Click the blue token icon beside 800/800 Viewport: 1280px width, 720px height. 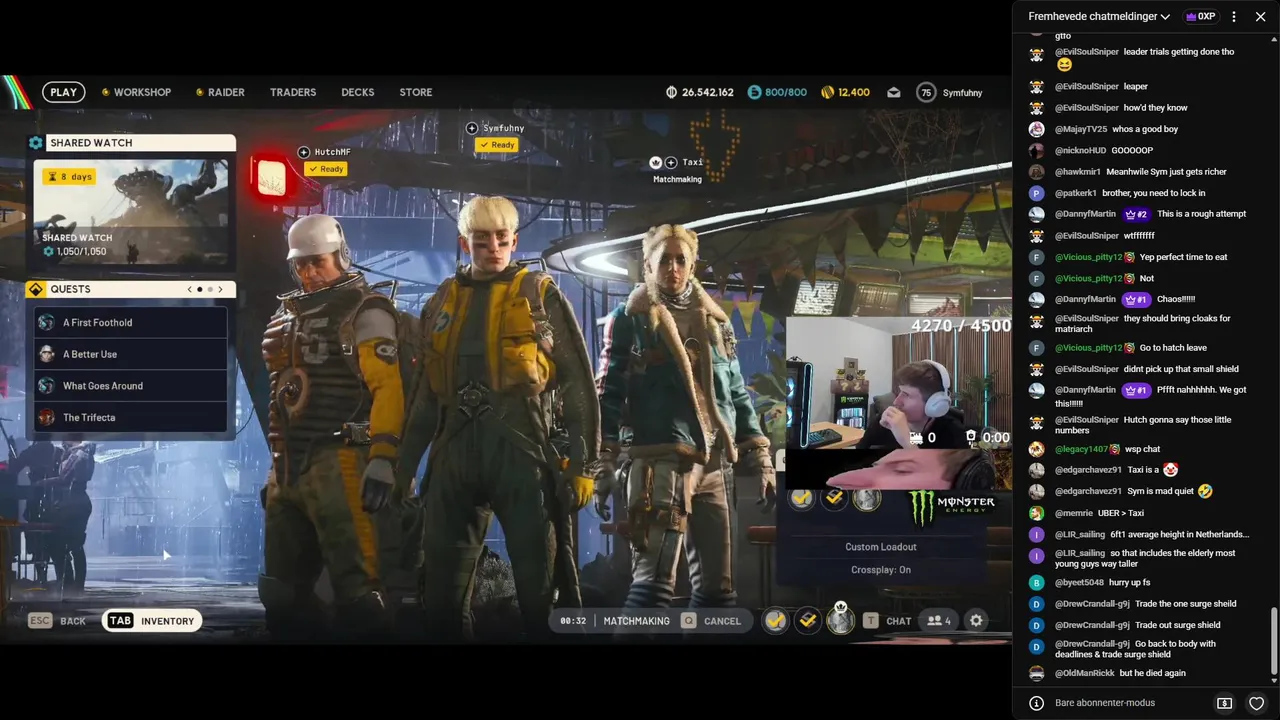pyautogui.click(x=754, y=92)
